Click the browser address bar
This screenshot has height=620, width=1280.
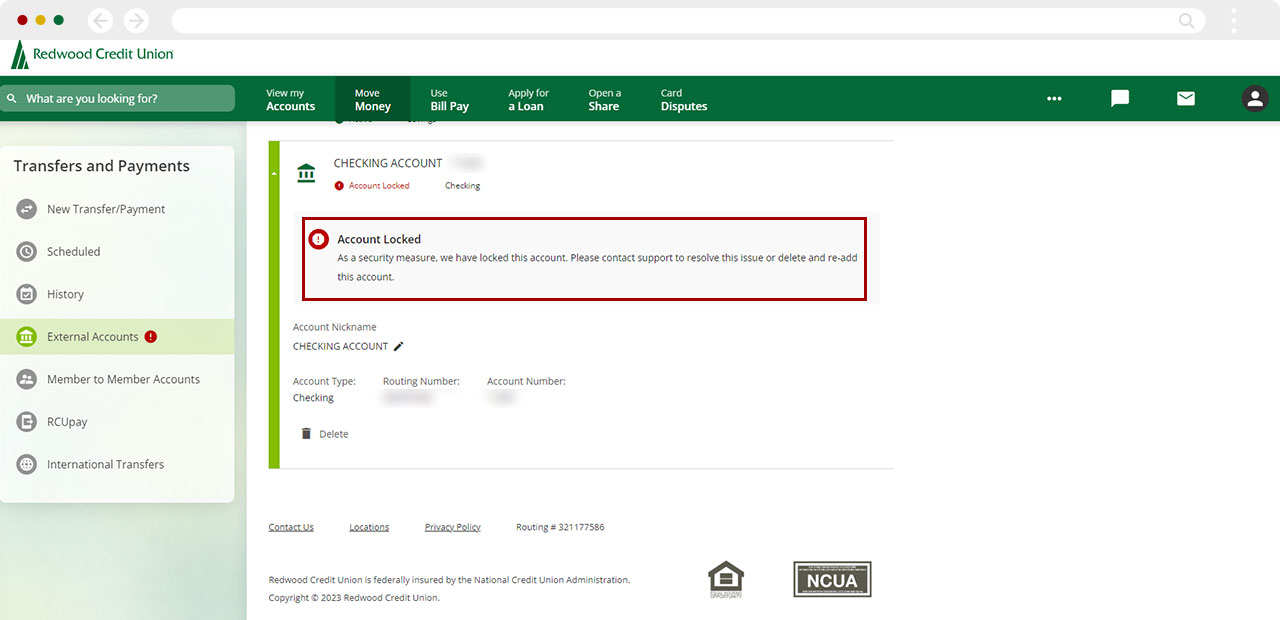tap(688, 20)
